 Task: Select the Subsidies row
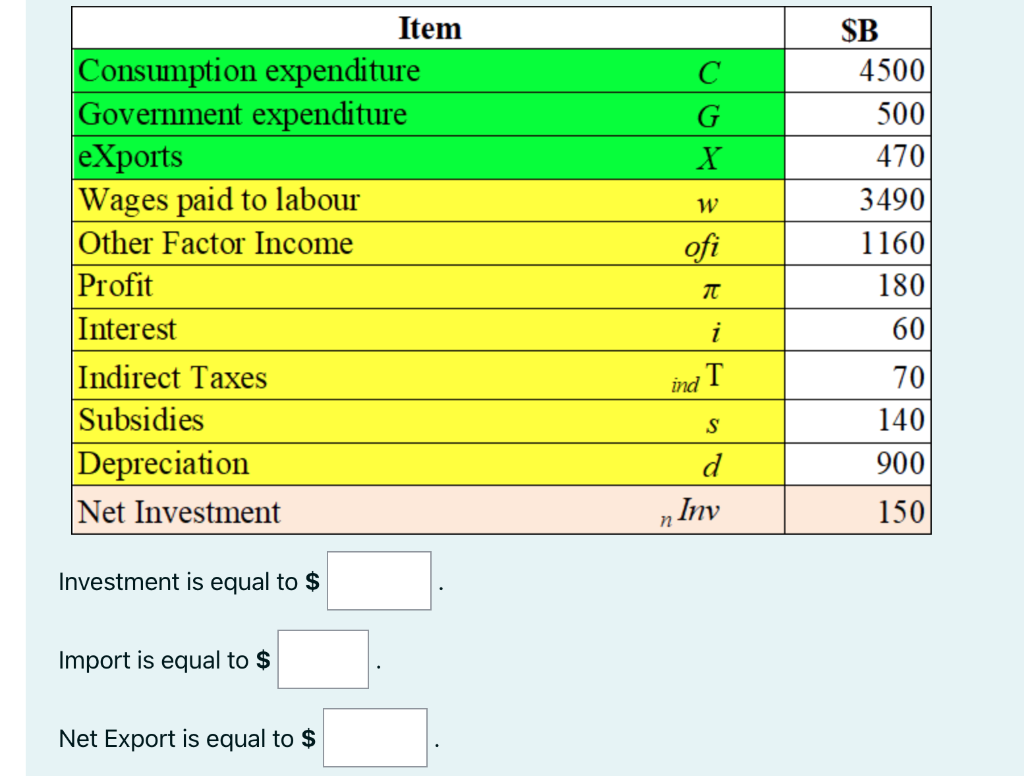(x=300, y=420)
